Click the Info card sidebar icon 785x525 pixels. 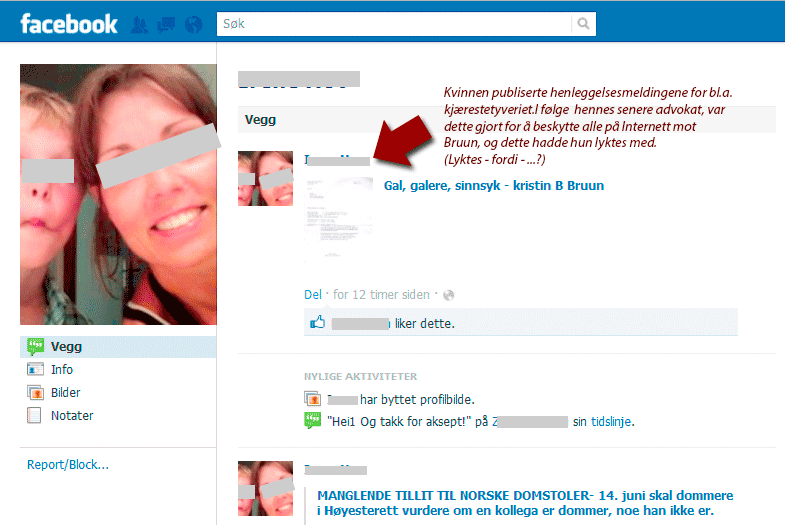[x=35, y=369]
